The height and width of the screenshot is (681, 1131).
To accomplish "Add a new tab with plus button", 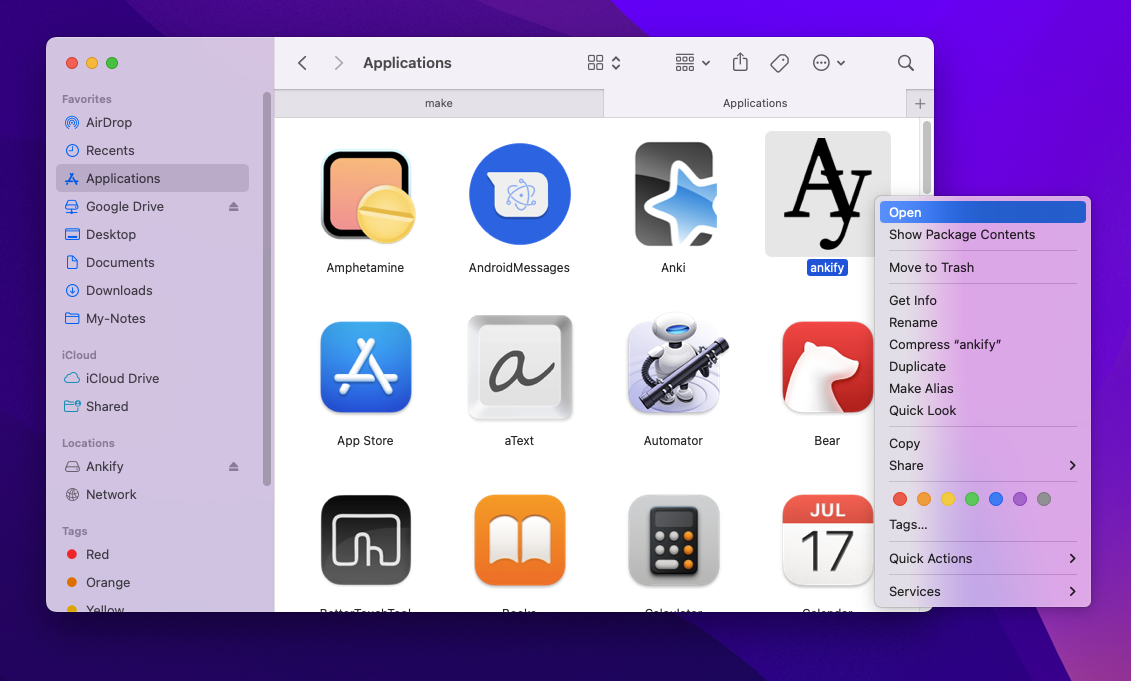I will click(x=920, y=103).
